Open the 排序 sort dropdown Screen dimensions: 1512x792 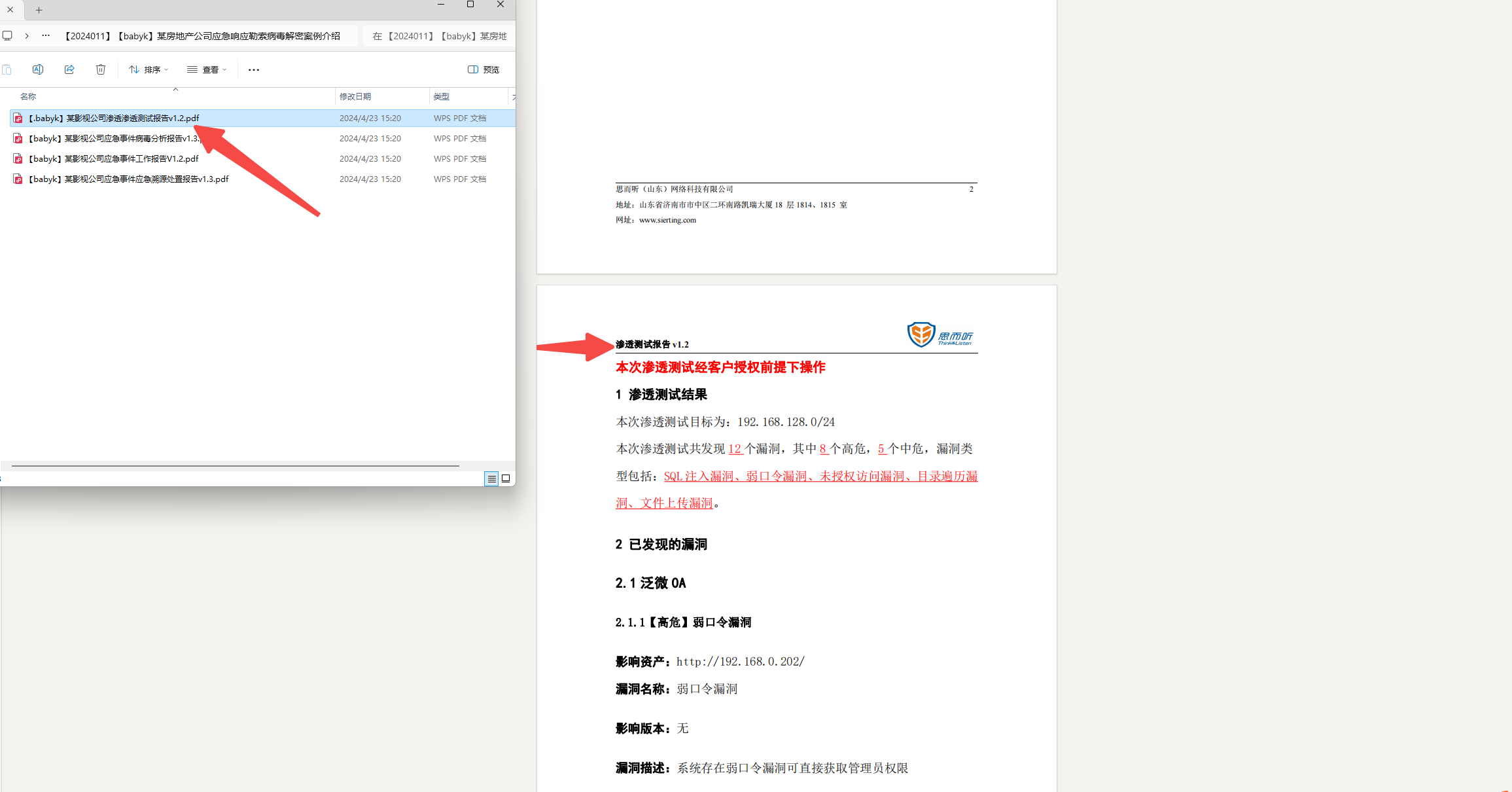(x=148, y=69)
